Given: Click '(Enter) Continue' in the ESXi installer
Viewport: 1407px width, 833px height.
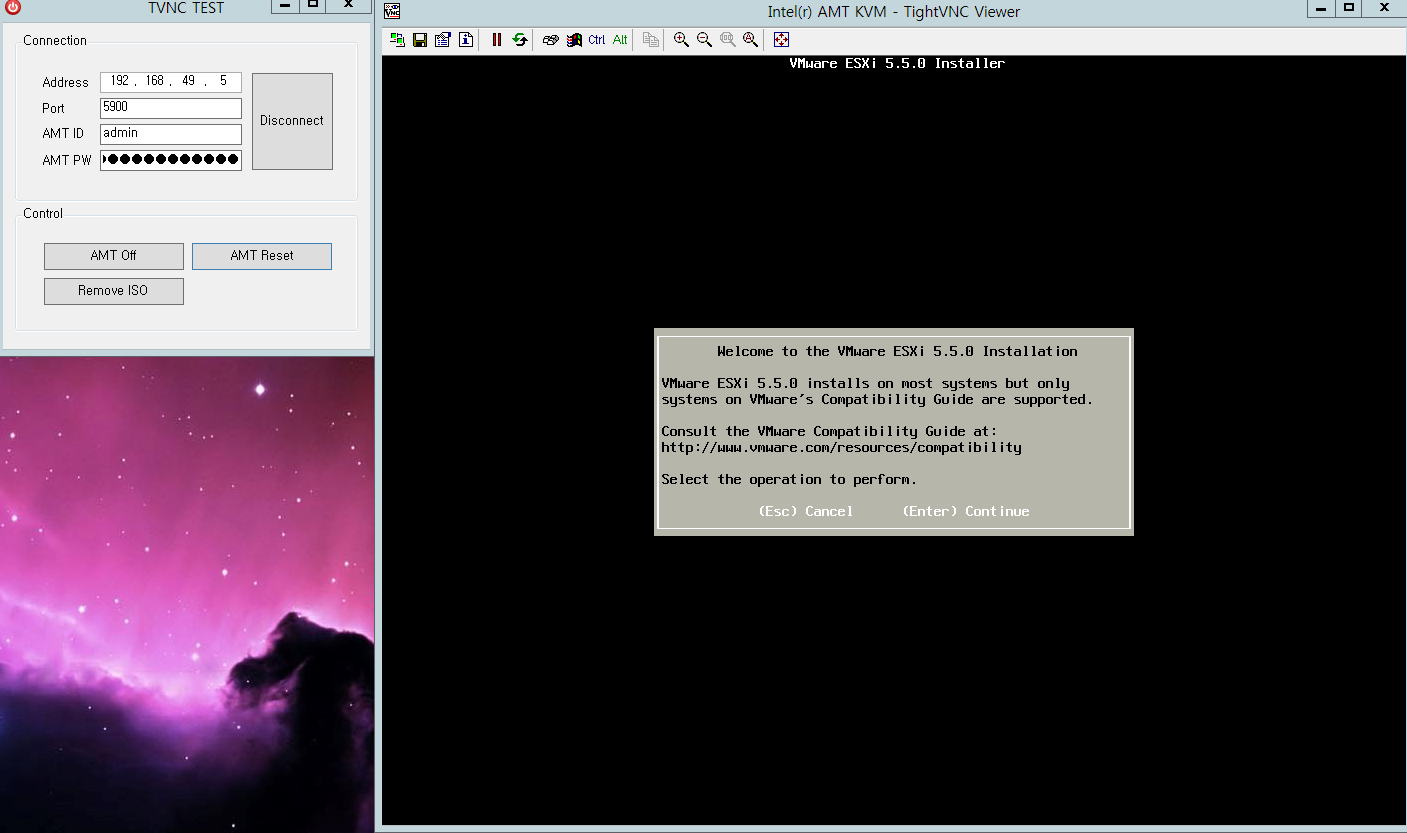Looking at the screenshot, I should 966,511.
